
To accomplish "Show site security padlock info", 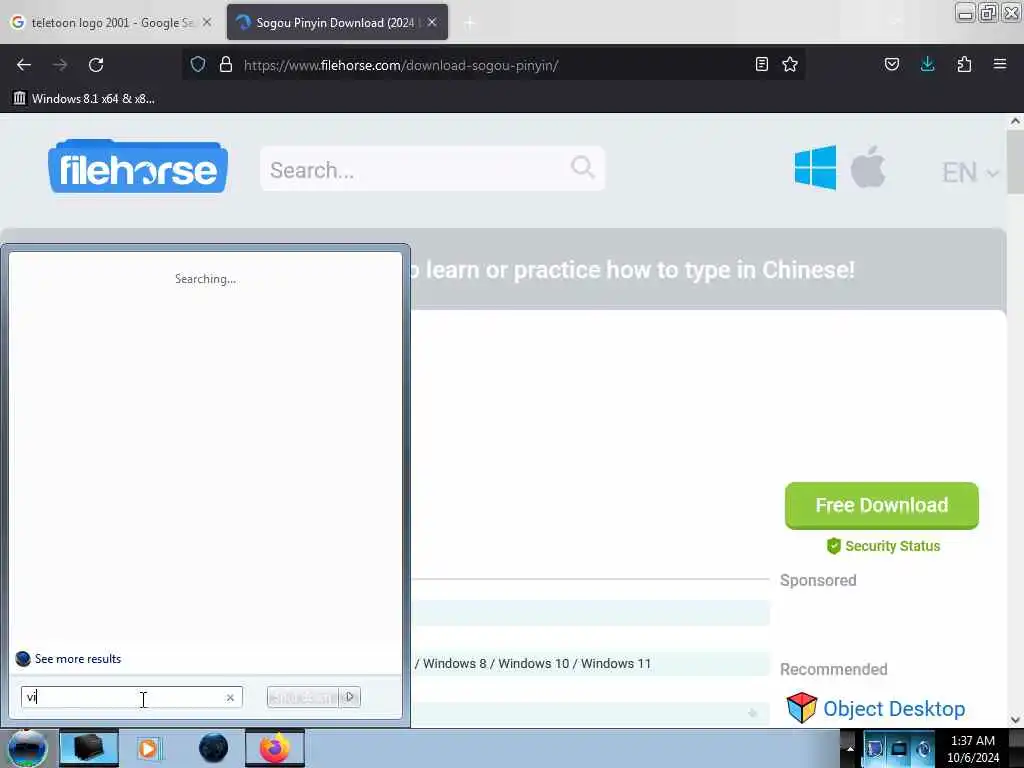I will click(226, 64).
